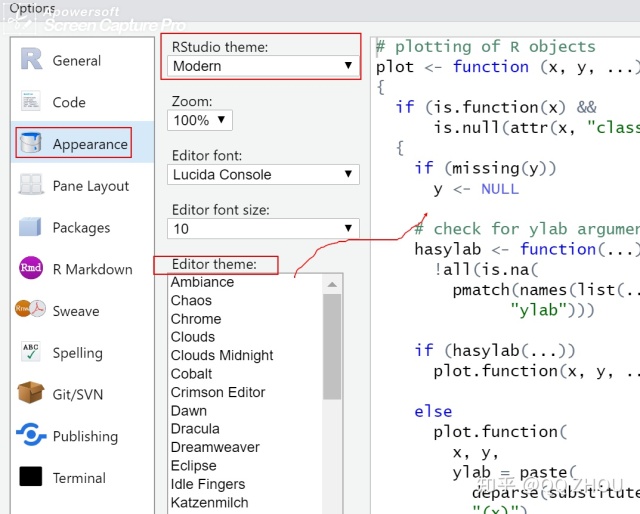Select the Appearance options section
This screenshot has height=514, width=640.
tap(82, 143)
